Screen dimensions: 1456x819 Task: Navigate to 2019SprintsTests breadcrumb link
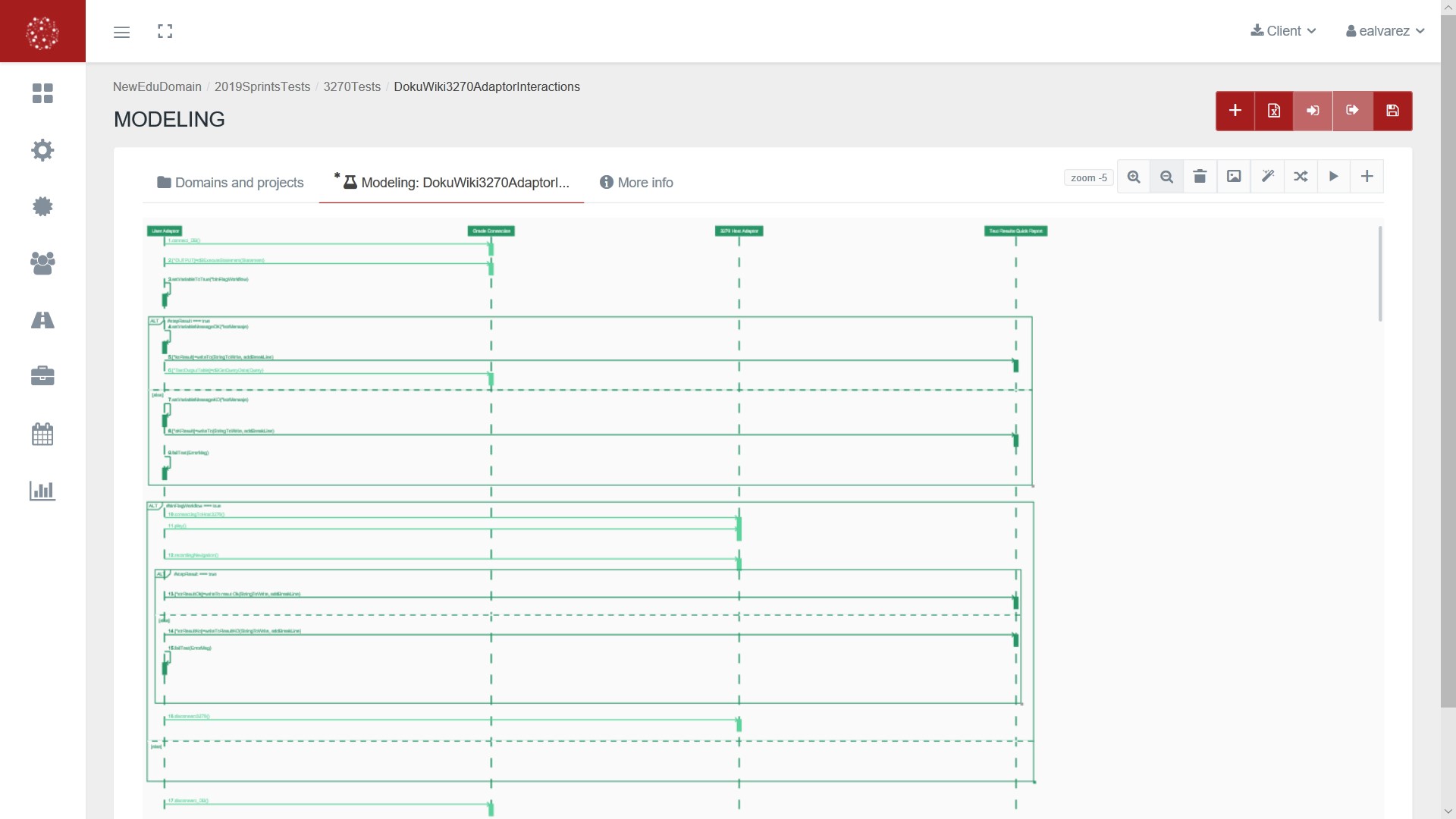[262, 86]
